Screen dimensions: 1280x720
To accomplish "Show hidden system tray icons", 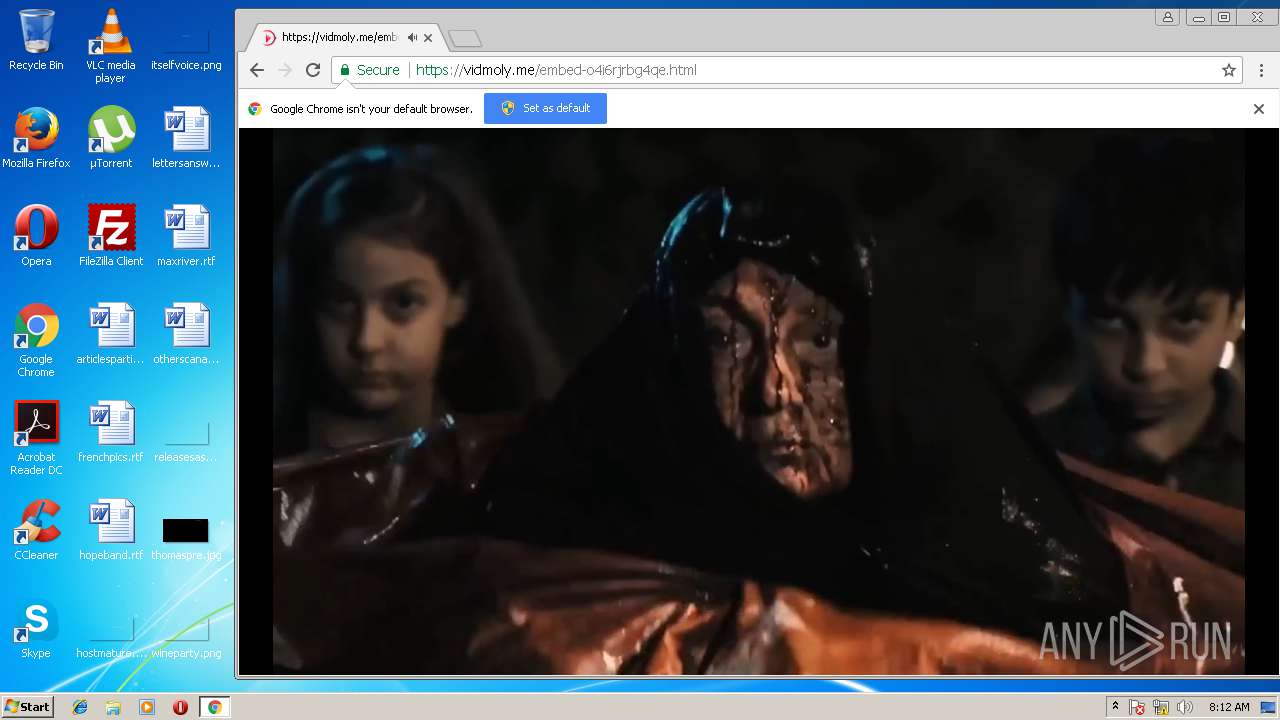I will 1115,707.
